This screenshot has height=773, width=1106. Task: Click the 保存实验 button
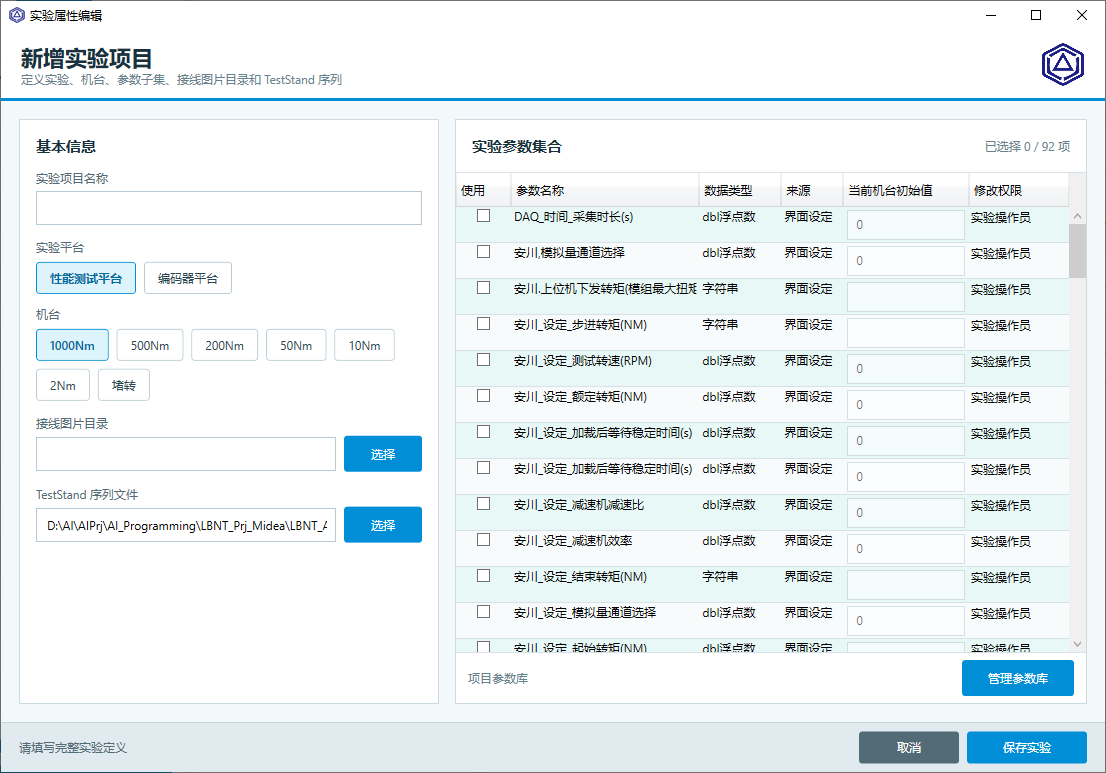click(1026, 748)
